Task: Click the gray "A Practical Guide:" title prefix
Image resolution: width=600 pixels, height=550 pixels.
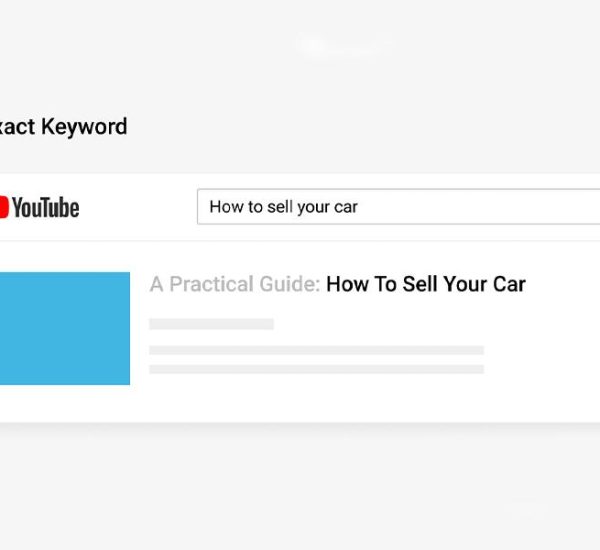Action: pos(235,284)
